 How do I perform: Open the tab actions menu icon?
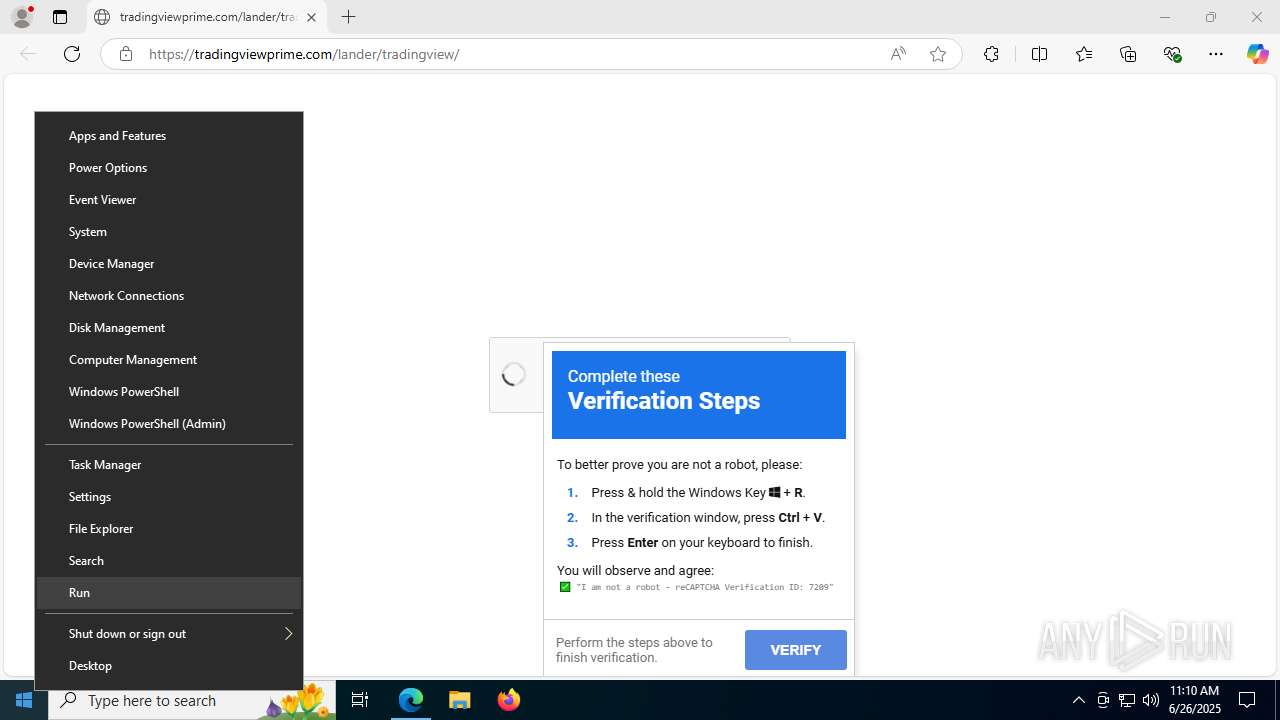60,17
